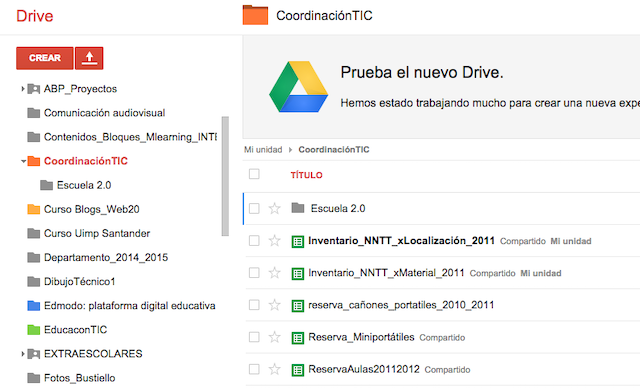Click the upload arrow button

pyautogui.click(x=89, y=58)
